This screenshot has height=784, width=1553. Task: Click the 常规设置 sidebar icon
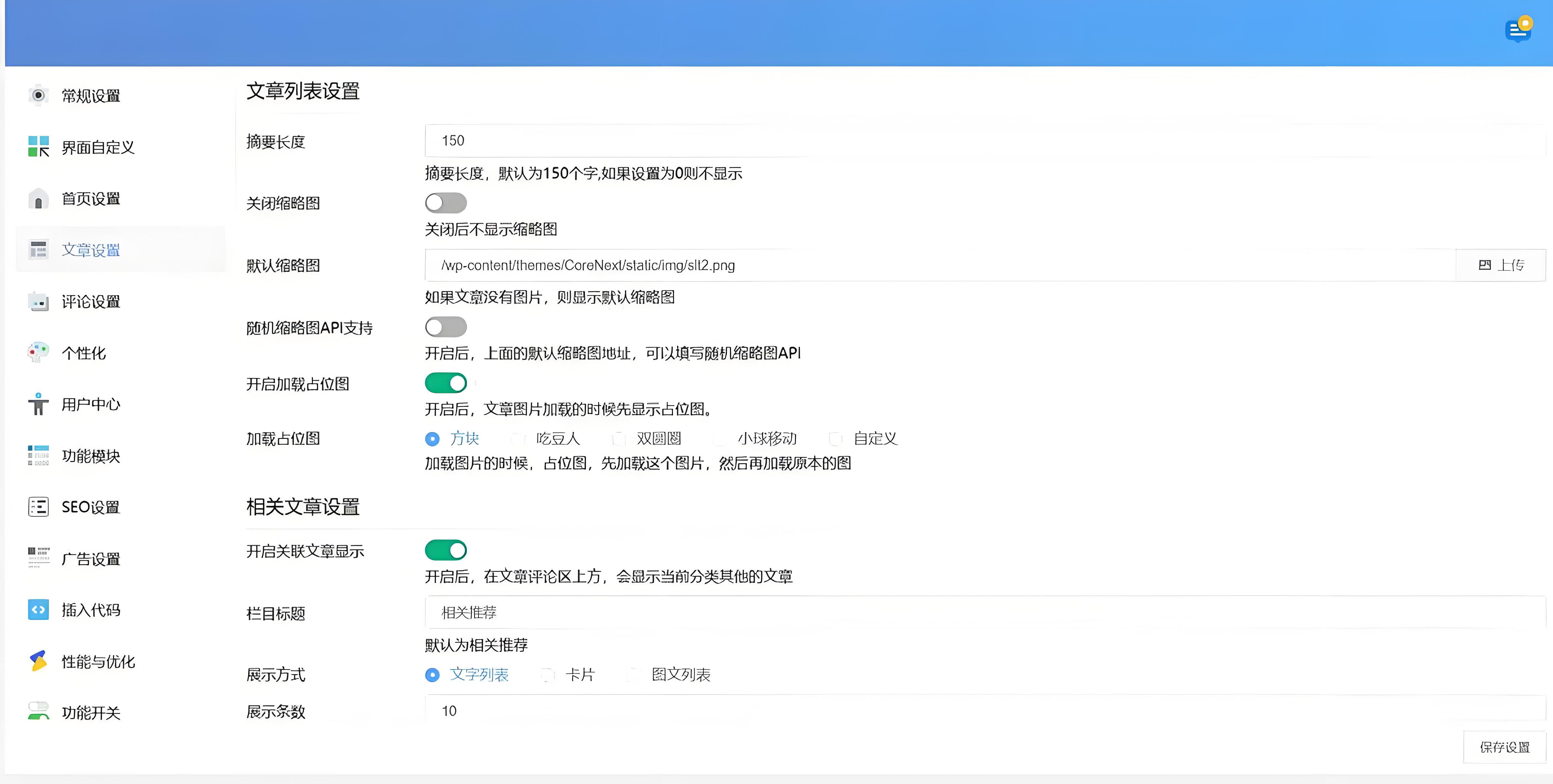(39, 95)
